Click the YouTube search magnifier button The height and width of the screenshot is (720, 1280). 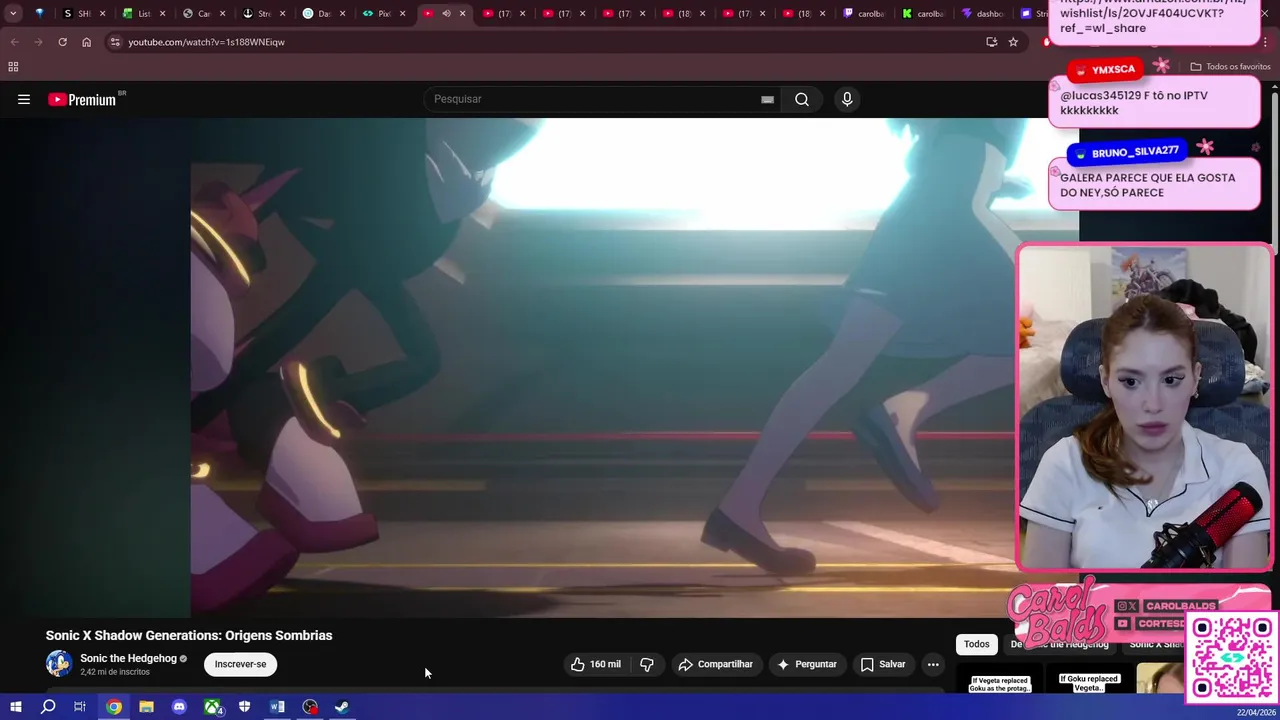(802, 99)
